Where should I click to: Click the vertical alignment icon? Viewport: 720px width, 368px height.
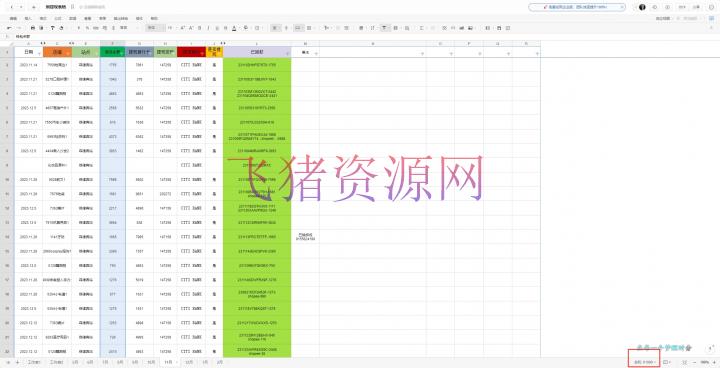286,28
